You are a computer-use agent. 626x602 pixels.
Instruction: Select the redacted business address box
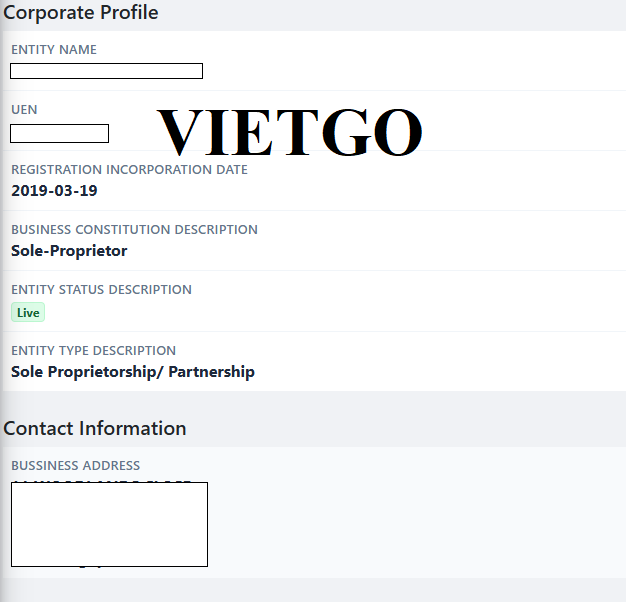[x=109, y=524]
